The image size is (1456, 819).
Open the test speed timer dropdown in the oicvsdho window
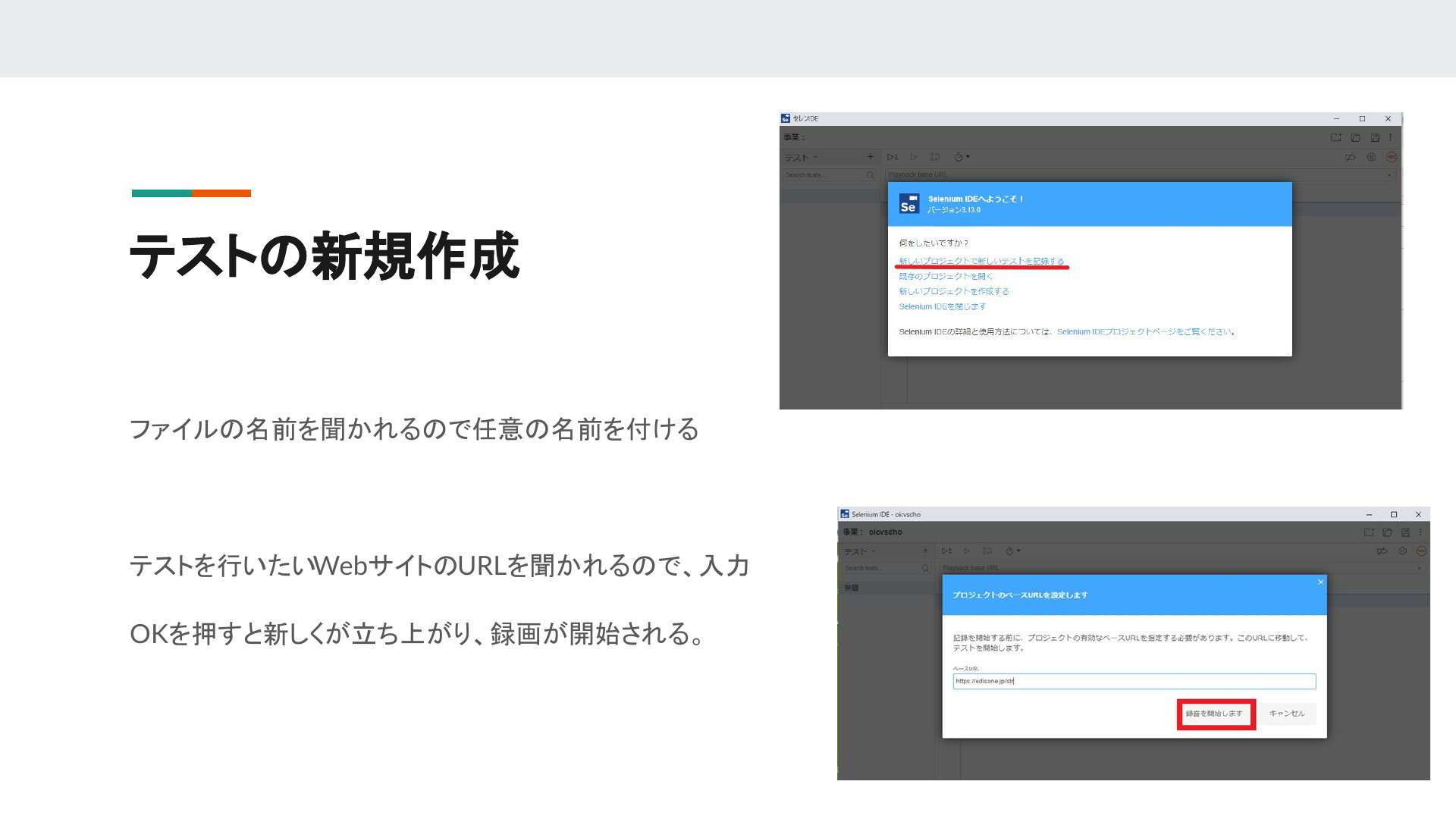click(x=1013, y=551)
